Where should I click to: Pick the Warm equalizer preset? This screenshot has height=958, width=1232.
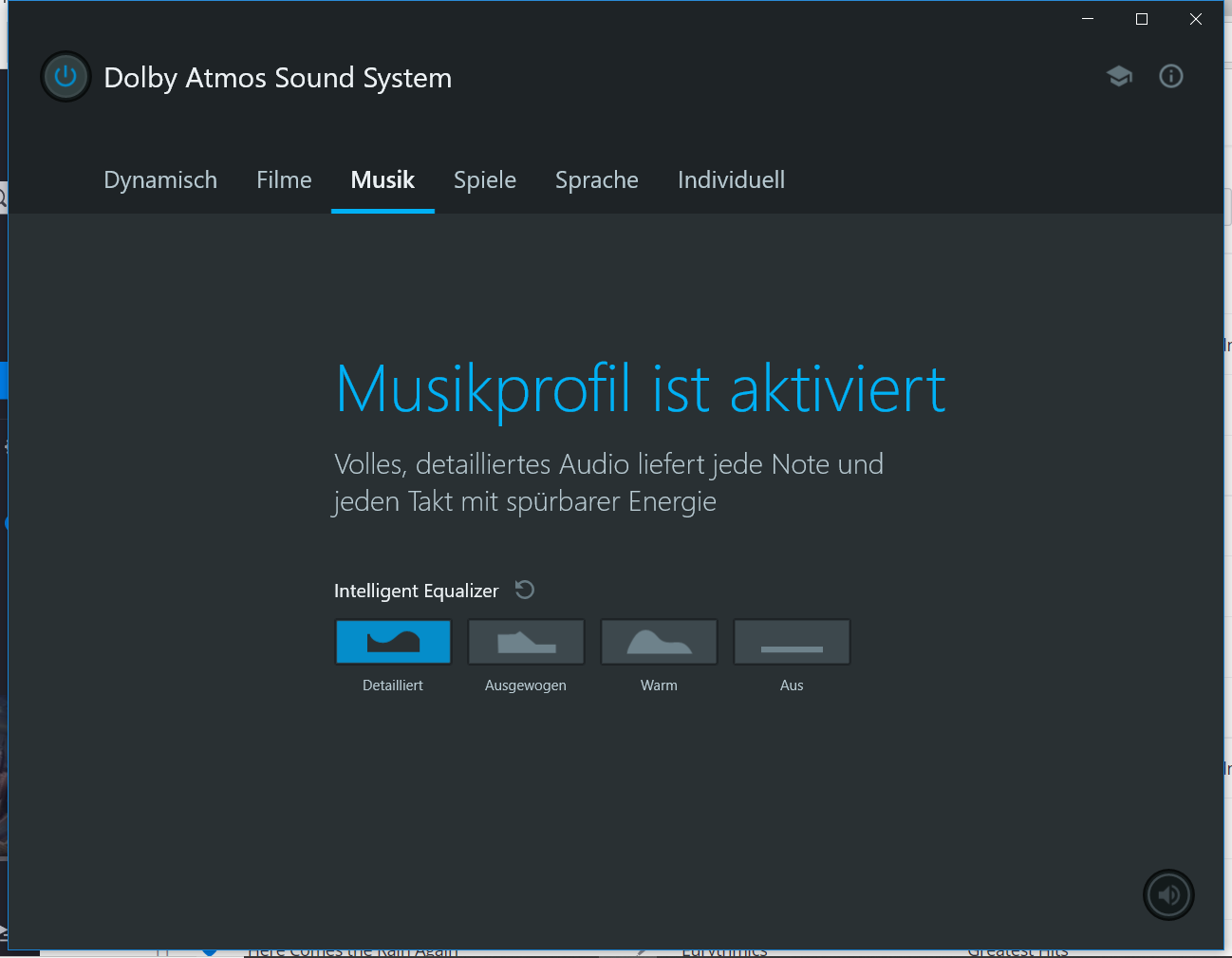[x=659, y=642]
